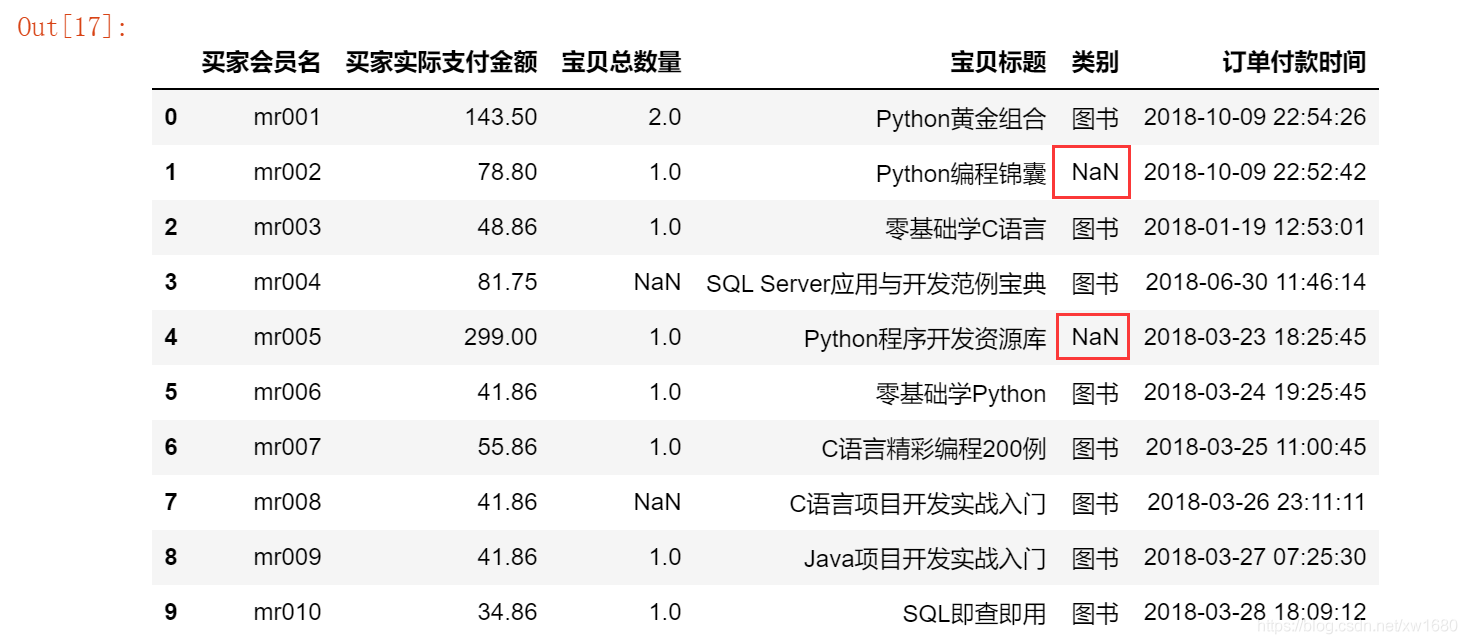Click the mr003 buyer cell
The height and width of the screenshot is (644, 1467).
(x=287, y=227)
